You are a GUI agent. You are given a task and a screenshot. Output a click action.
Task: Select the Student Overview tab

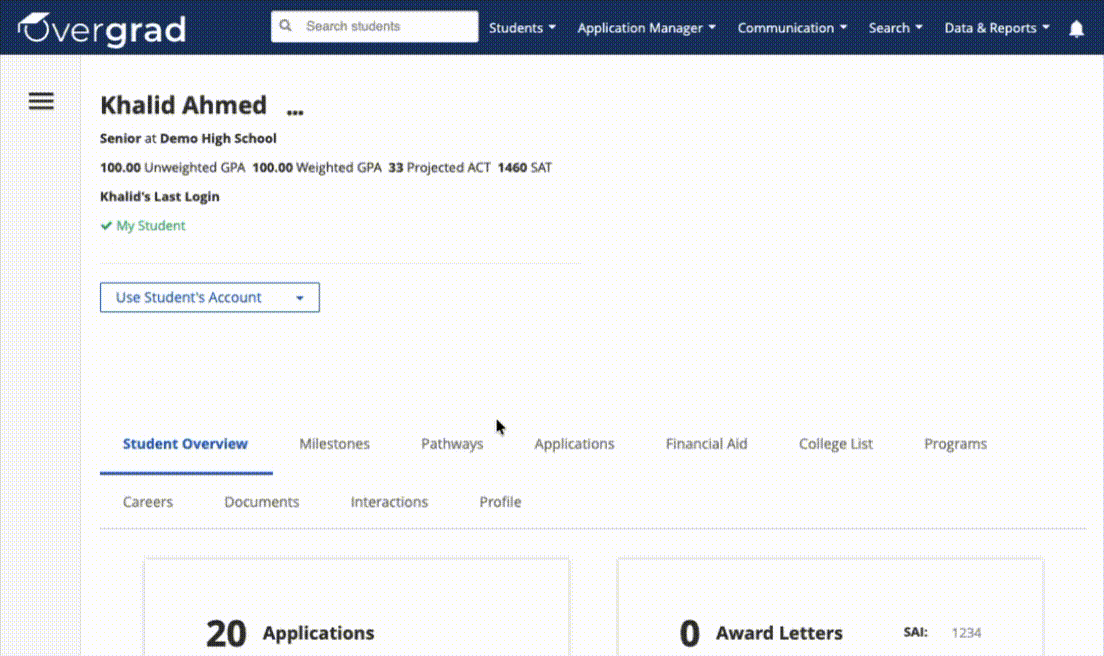point(185,444)
